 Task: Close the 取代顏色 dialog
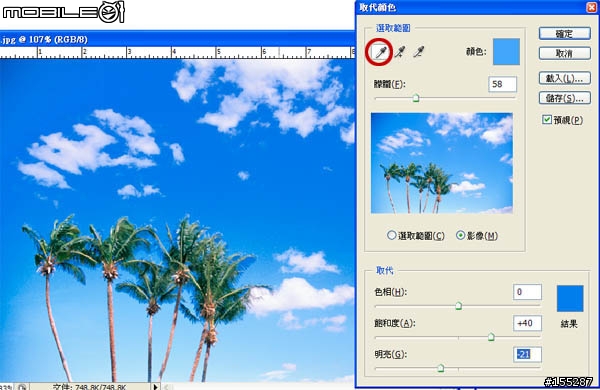(x=591, y=7)
